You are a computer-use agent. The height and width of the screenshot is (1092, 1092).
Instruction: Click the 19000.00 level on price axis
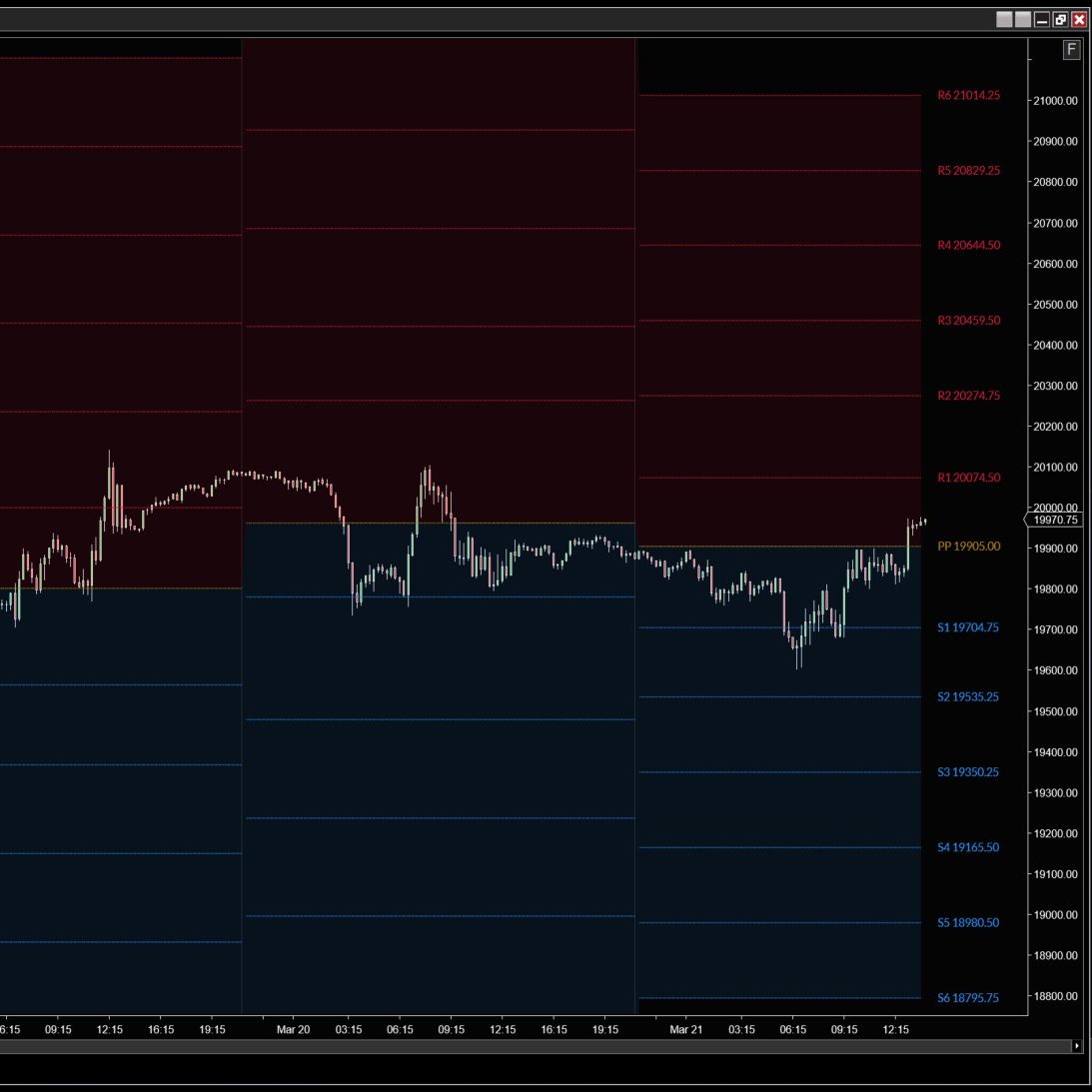click(1055, 915)
